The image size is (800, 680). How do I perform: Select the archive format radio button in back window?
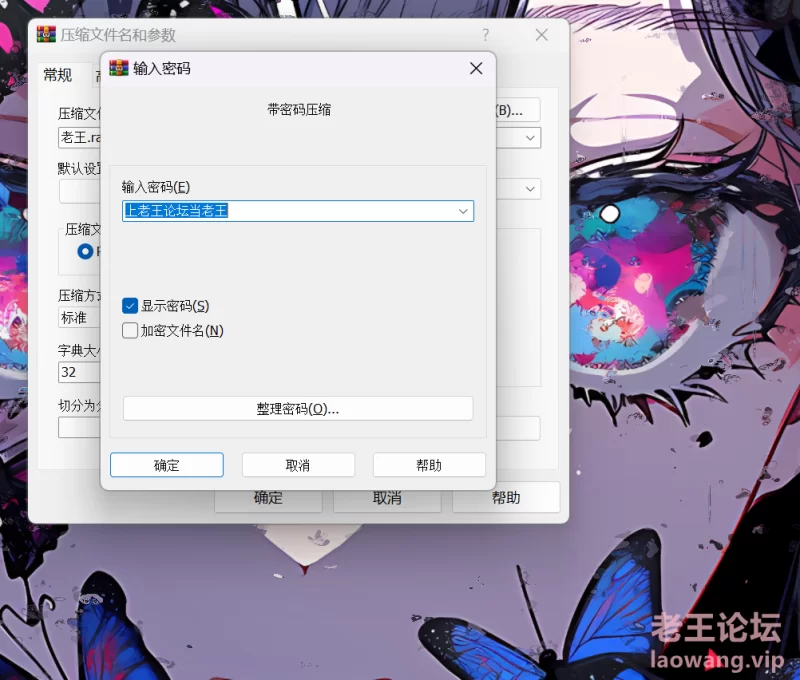point(85,251)
